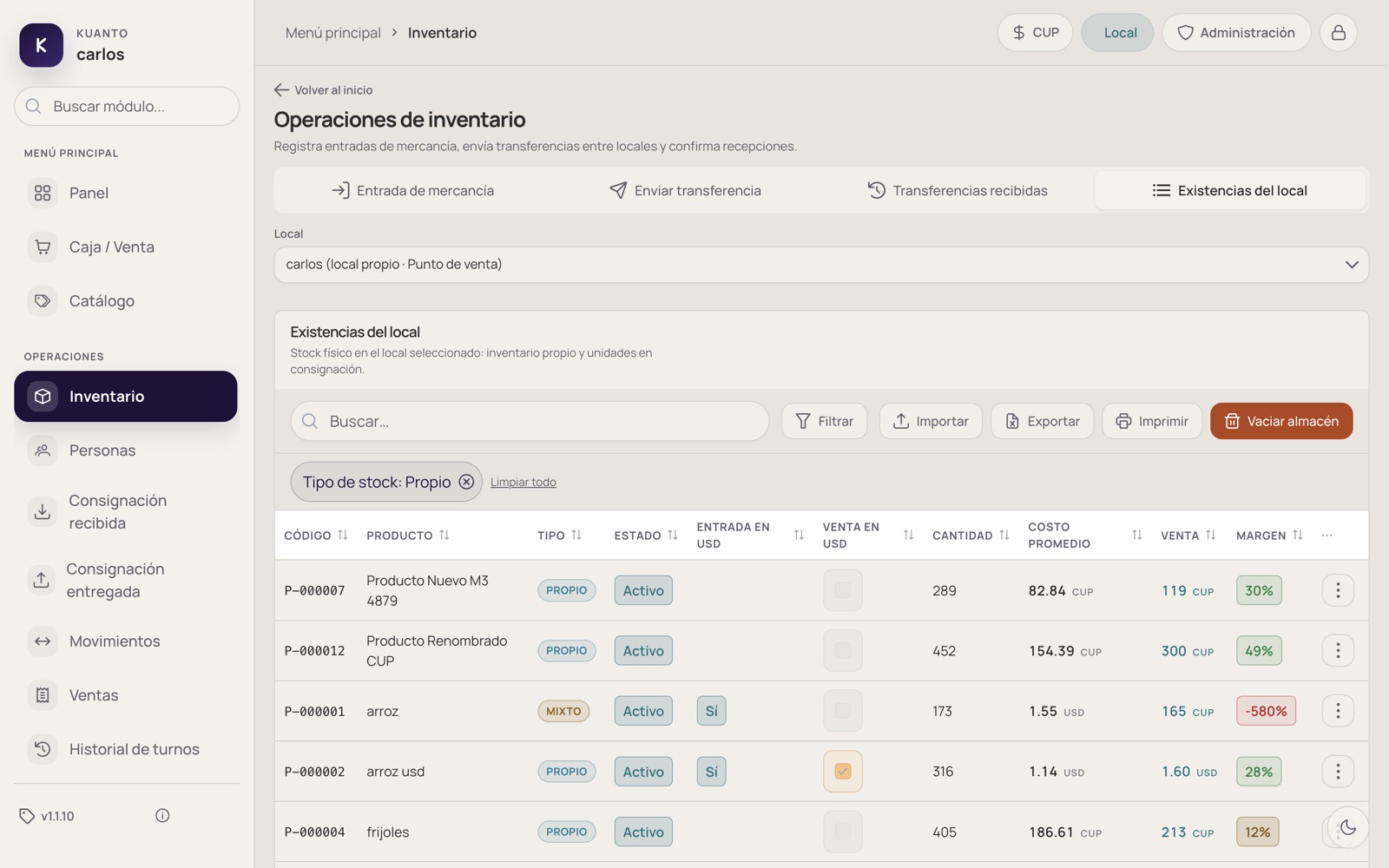1389x868 pixels.
Task: Open Personas section
Action: (x=126, y=450)
